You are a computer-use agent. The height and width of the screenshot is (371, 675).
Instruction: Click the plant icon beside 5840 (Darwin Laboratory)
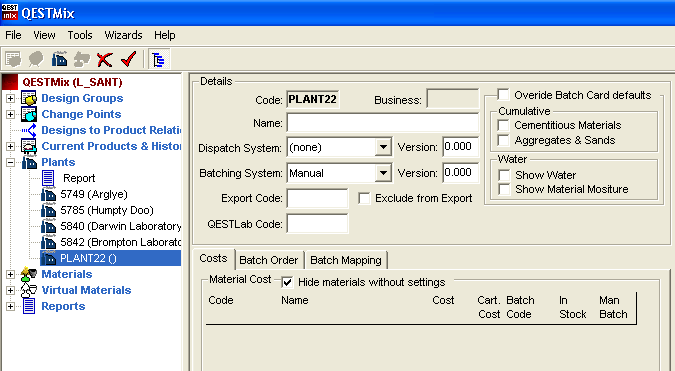(x=49, y=226)
